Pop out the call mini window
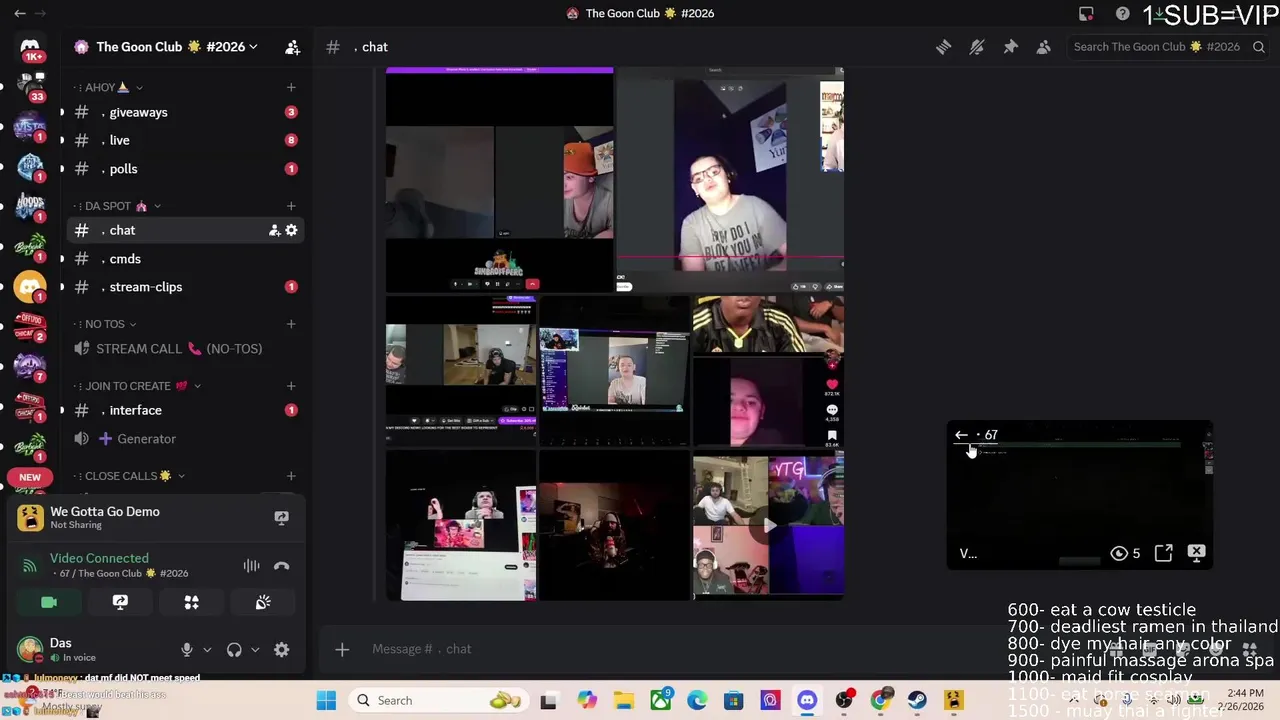The width and height of the screenshot is (1280, 720). tap(1163, 553)
